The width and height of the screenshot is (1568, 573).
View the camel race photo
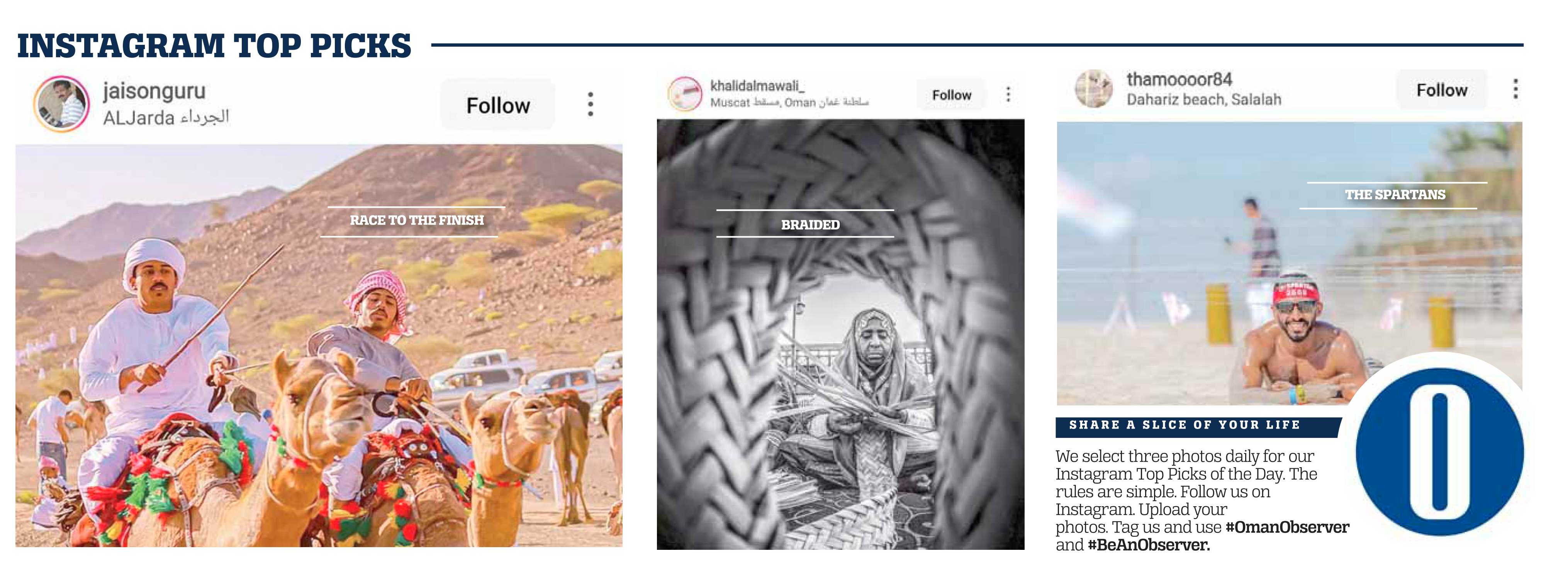(319, 345)
